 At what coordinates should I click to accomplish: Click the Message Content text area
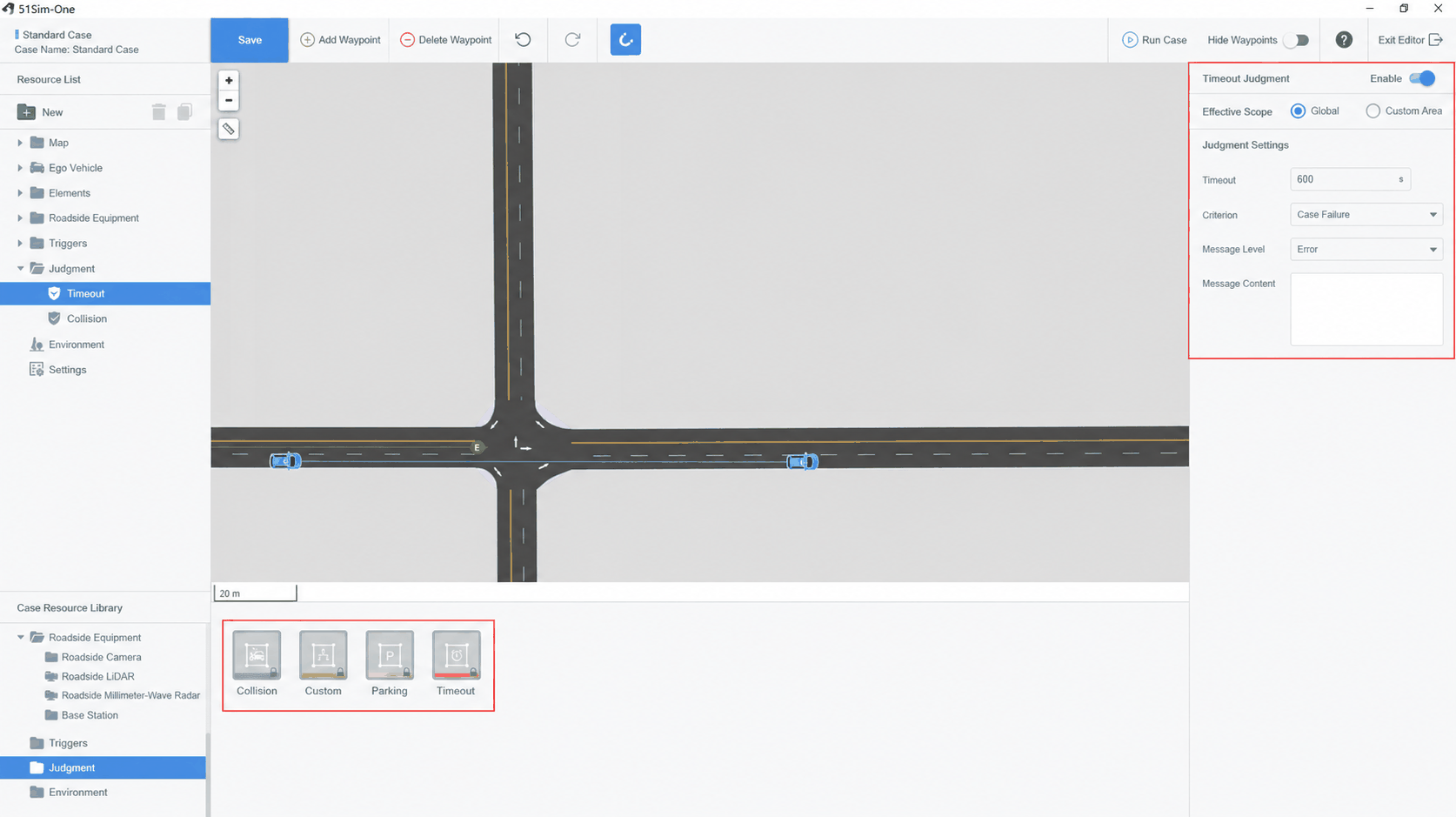(x=1366, y=309)
